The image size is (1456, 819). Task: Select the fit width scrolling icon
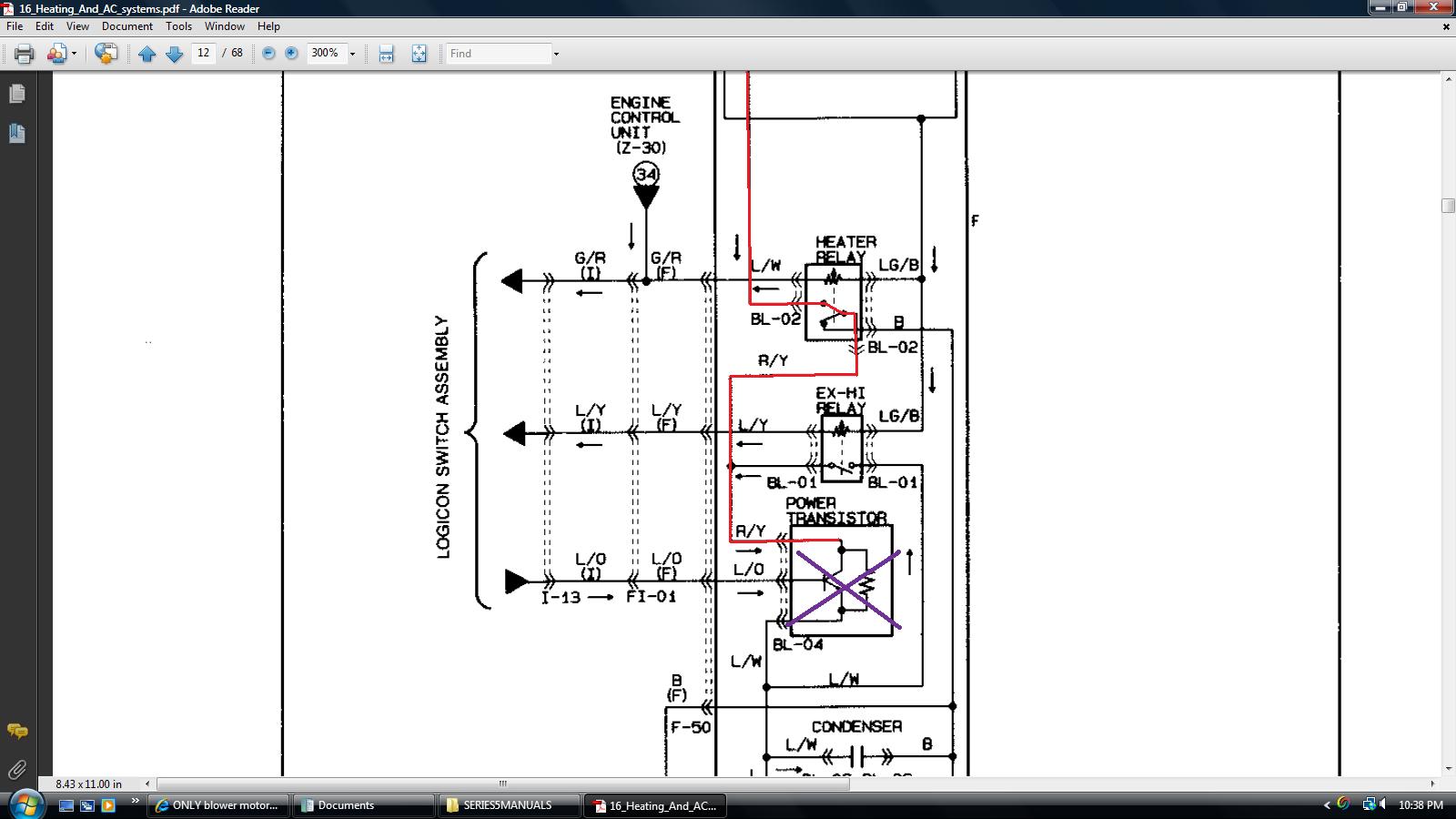386,54
